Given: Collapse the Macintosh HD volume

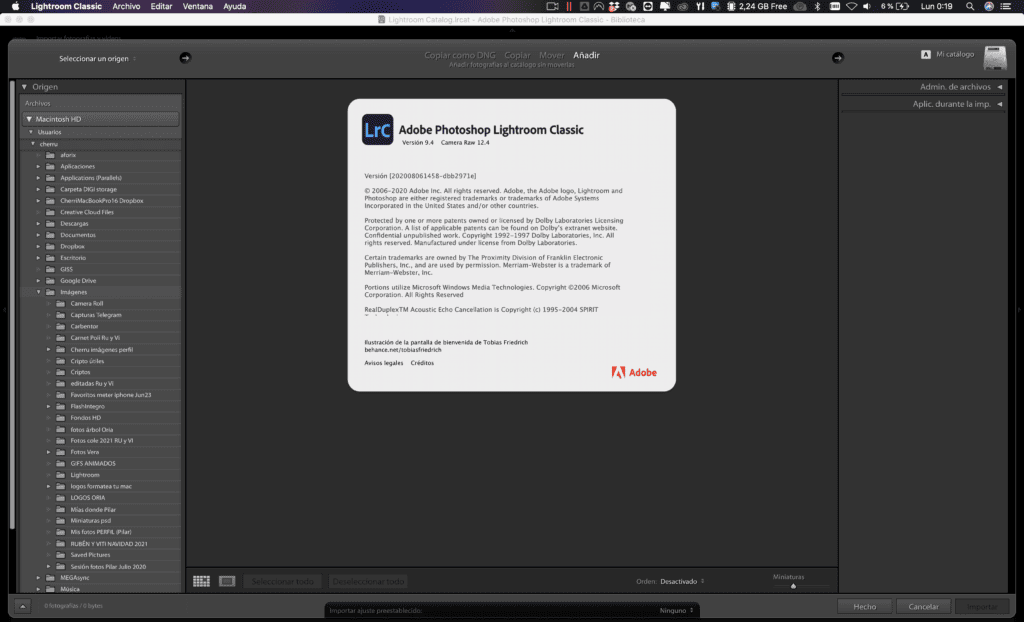Looking at the screenshot, I should [x=29, y=119].
